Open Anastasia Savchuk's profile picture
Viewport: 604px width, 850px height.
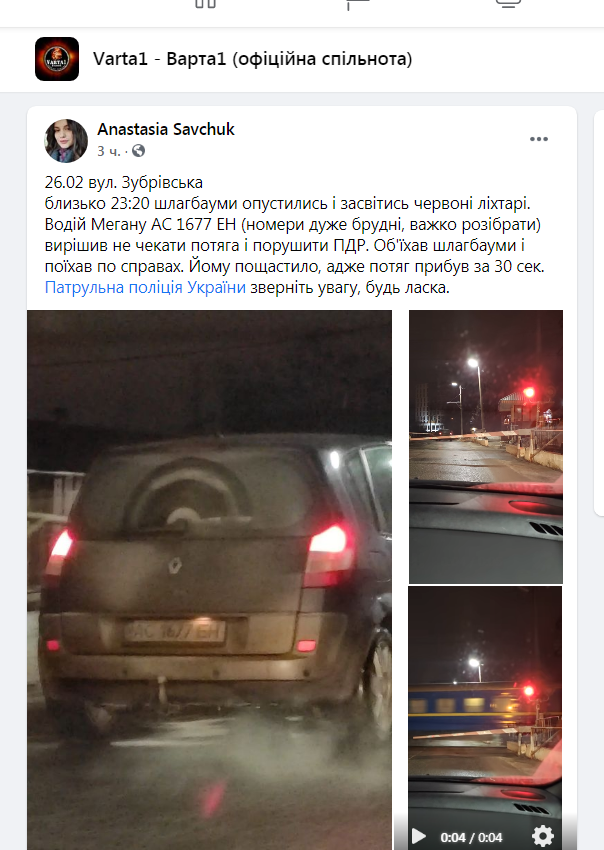tap(66, 141)
